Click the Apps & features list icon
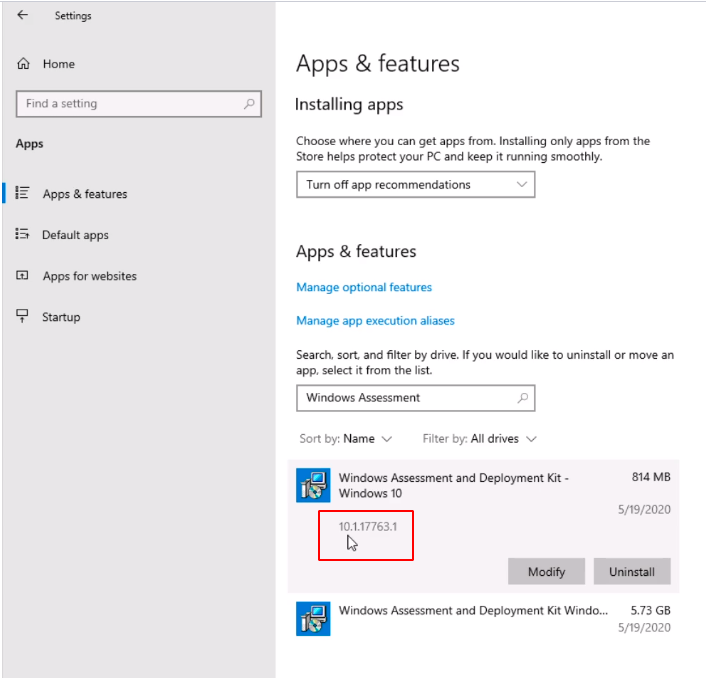This screenshot has width=706, height=678. [23, 194]
